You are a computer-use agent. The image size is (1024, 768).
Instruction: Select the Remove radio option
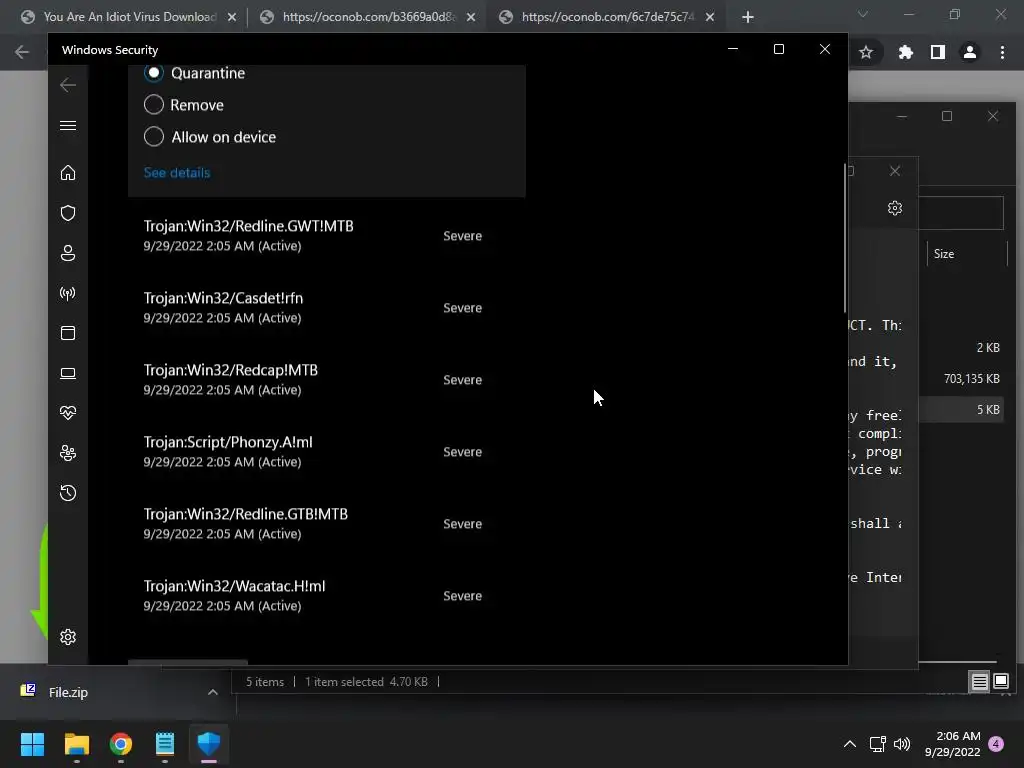(153, 104)
